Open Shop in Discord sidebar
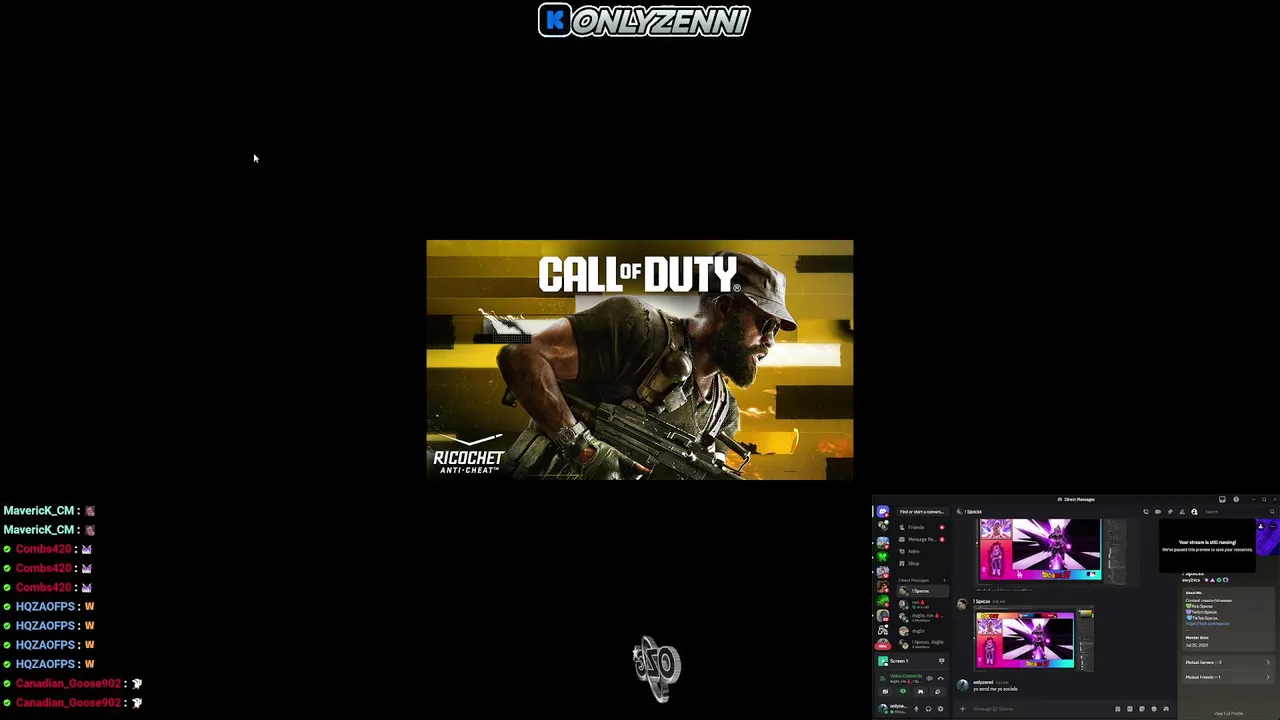Image resolution: width=1280 pixels, height=720 pixels. pos(923,563)
